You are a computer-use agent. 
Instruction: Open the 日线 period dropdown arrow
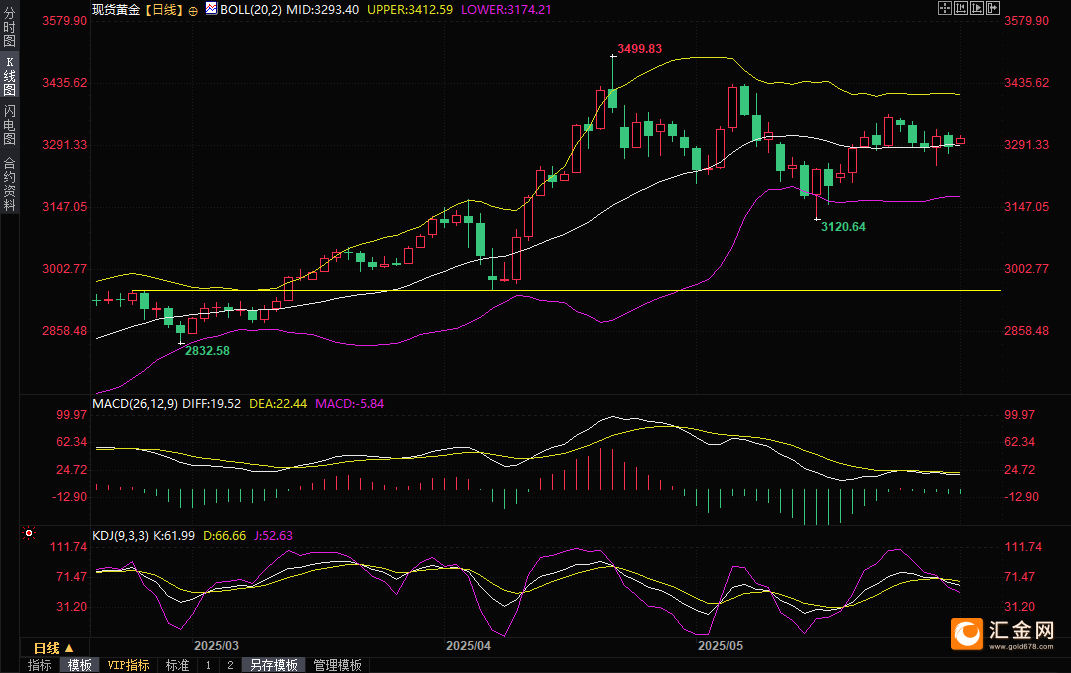[68, 648]
